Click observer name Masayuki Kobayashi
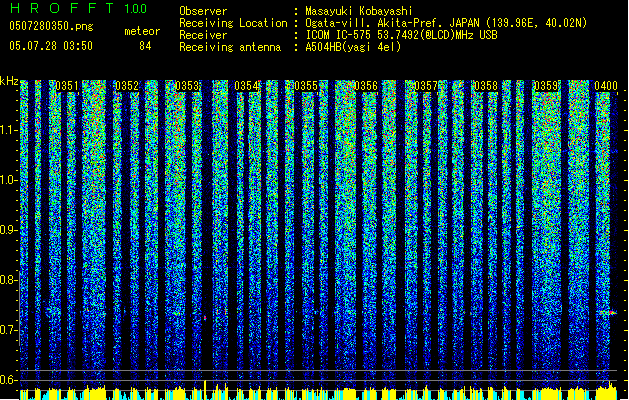 (x=359, y=11)
